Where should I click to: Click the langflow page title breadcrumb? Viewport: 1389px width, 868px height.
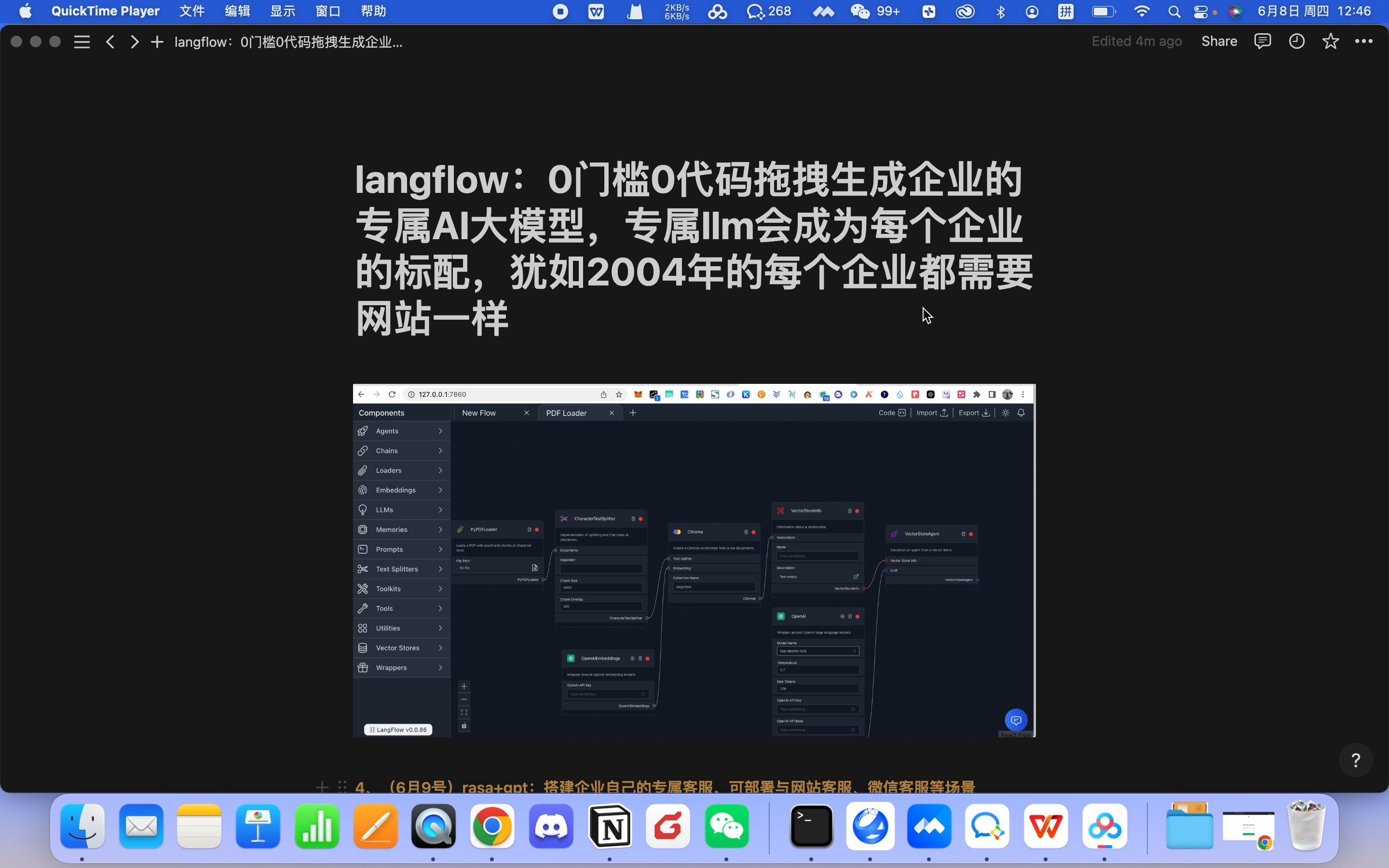coord(288,42)
